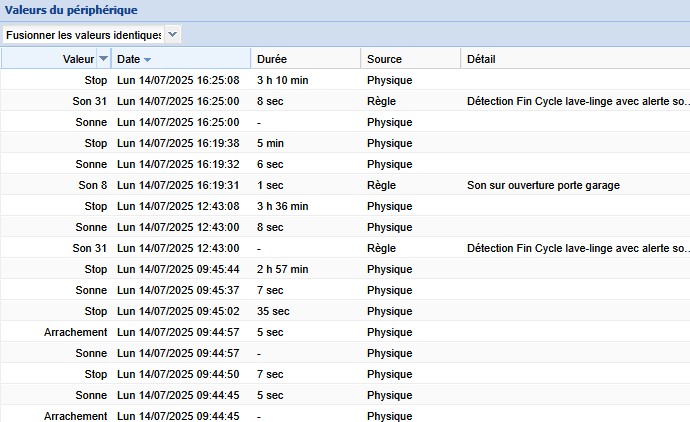This screenshot has width=690, height=422.
Task: Click the date Lun 14/07/2025 16:25:08
Action: tap(178, 80)
